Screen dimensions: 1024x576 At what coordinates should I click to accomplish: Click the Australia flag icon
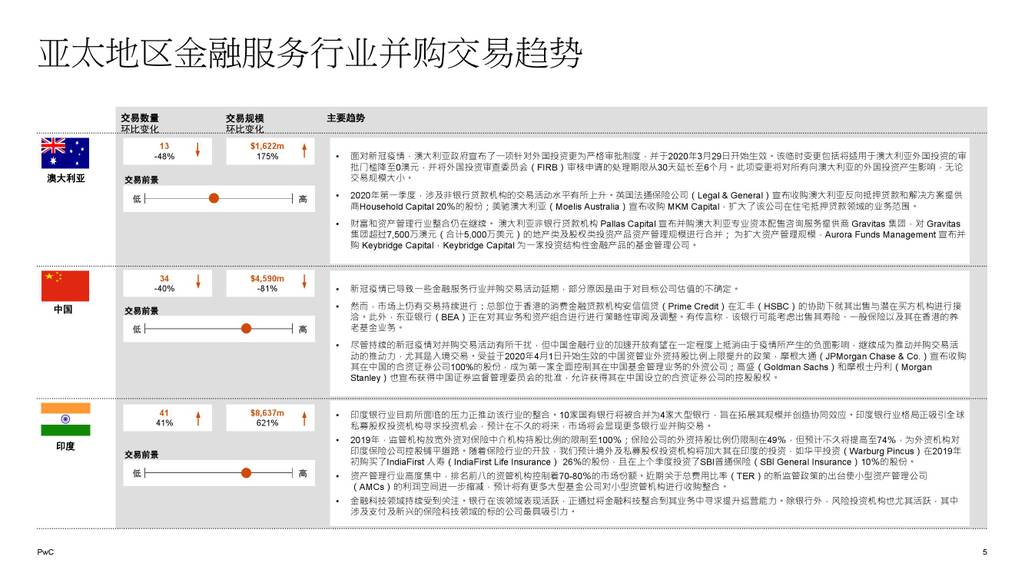pyautogui.click(x=65, y=153)
